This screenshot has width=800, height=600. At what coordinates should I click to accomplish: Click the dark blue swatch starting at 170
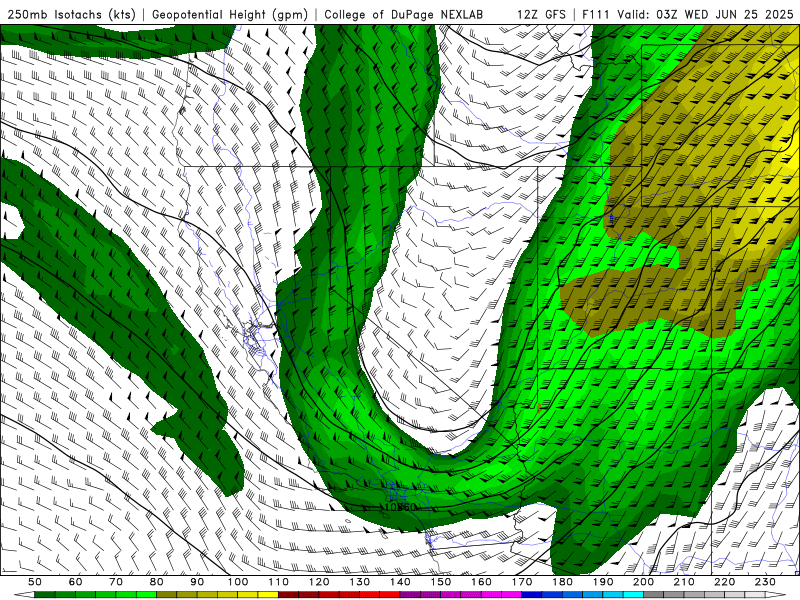pos(532,595)
